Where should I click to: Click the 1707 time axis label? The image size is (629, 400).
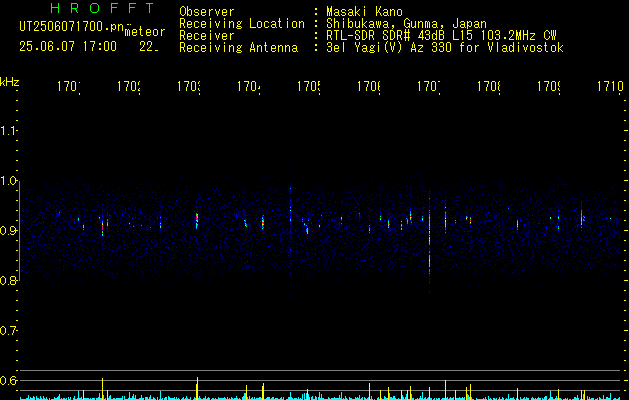(429, 86)
